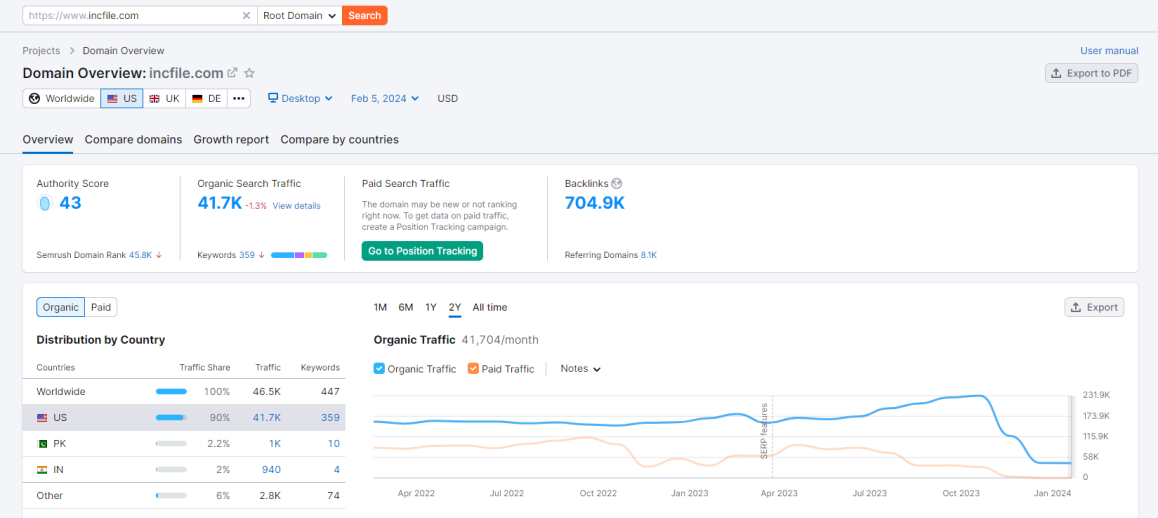
Task: Click US keywords value 359 in table
Action: (x=330, y=418)
